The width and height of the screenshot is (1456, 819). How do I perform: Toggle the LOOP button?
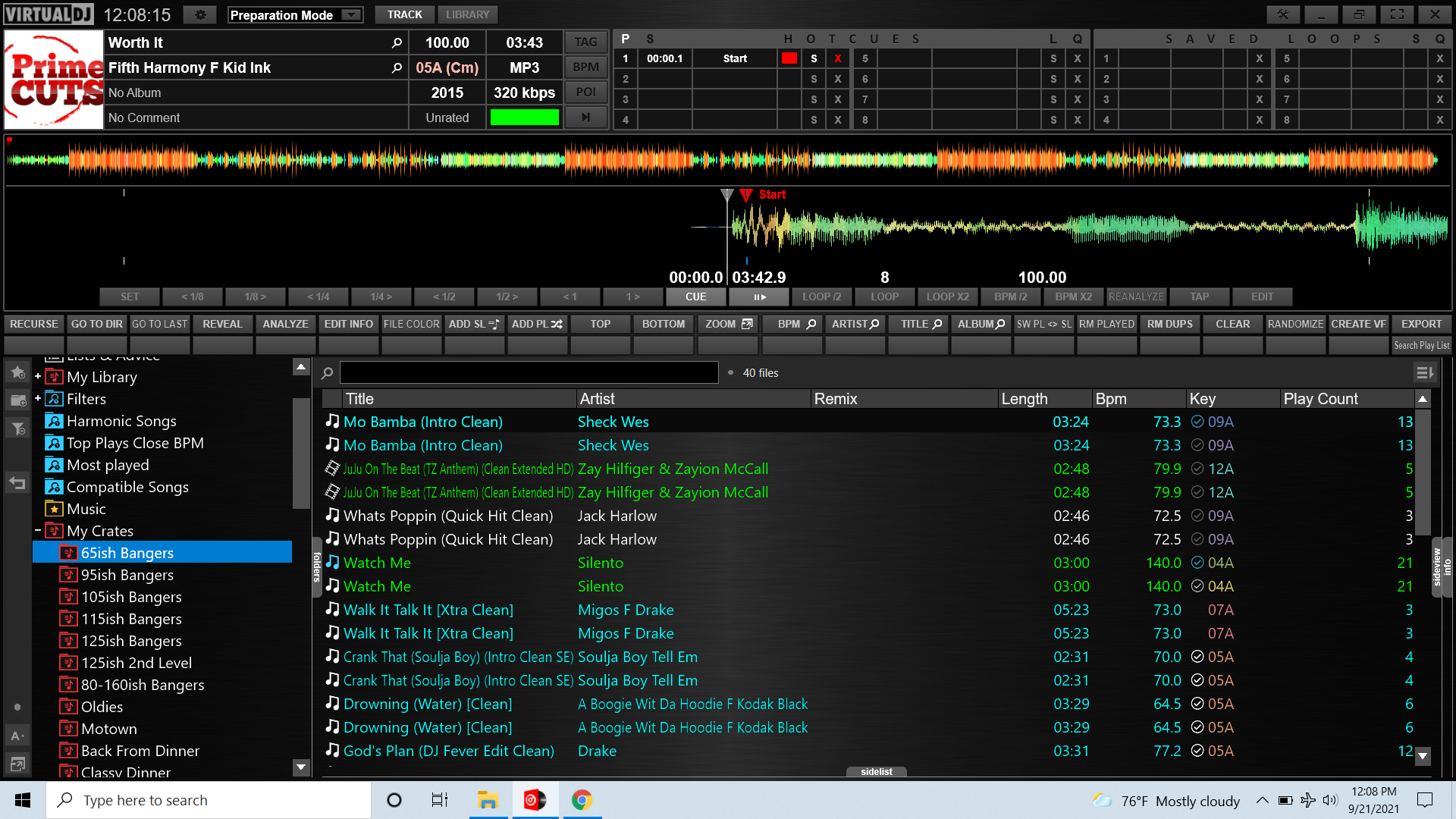point(884,297)
